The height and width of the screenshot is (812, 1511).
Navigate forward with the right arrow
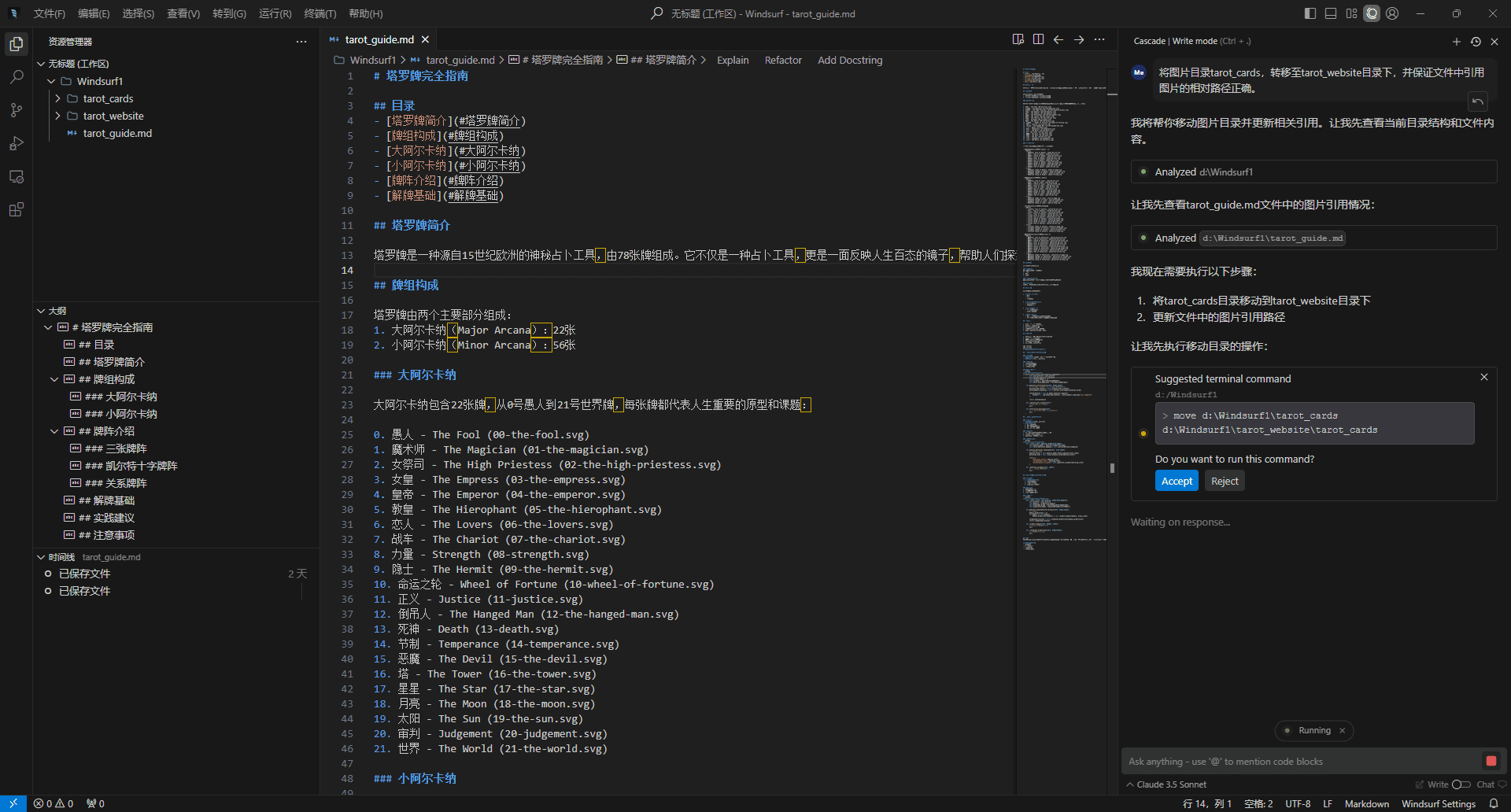coord(1079,39)
